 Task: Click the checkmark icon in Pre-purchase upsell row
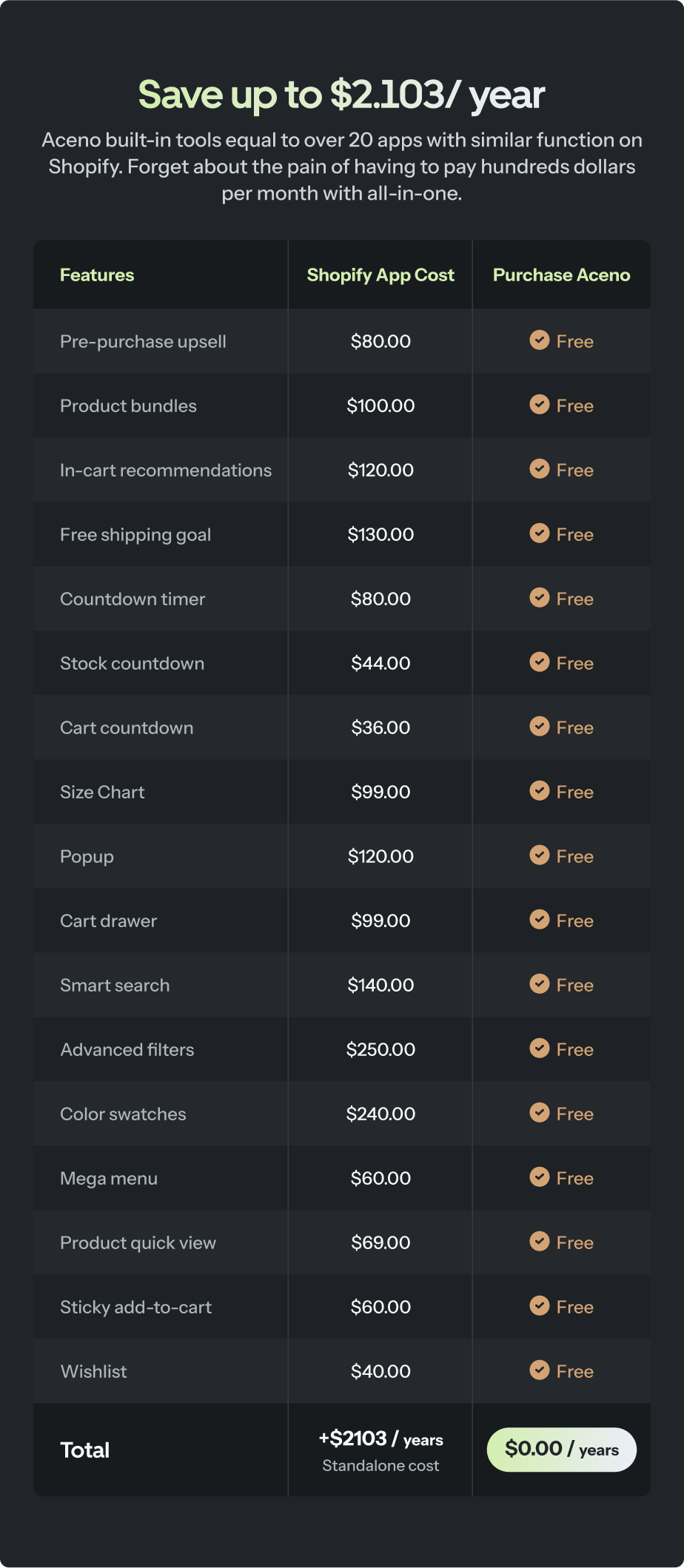(x=540, y=340)
